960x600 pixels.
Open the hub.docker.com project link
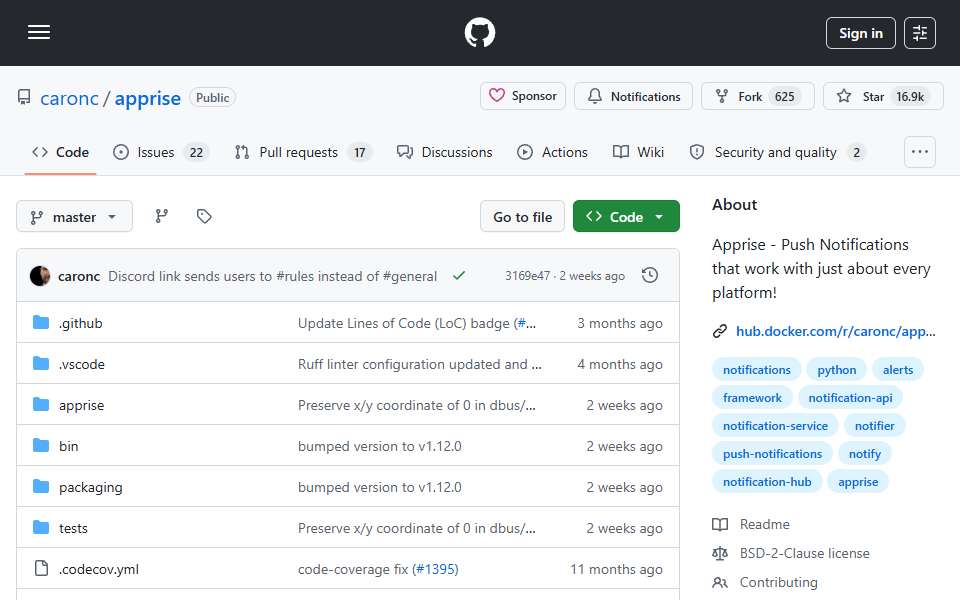click(x=835, y=331)
